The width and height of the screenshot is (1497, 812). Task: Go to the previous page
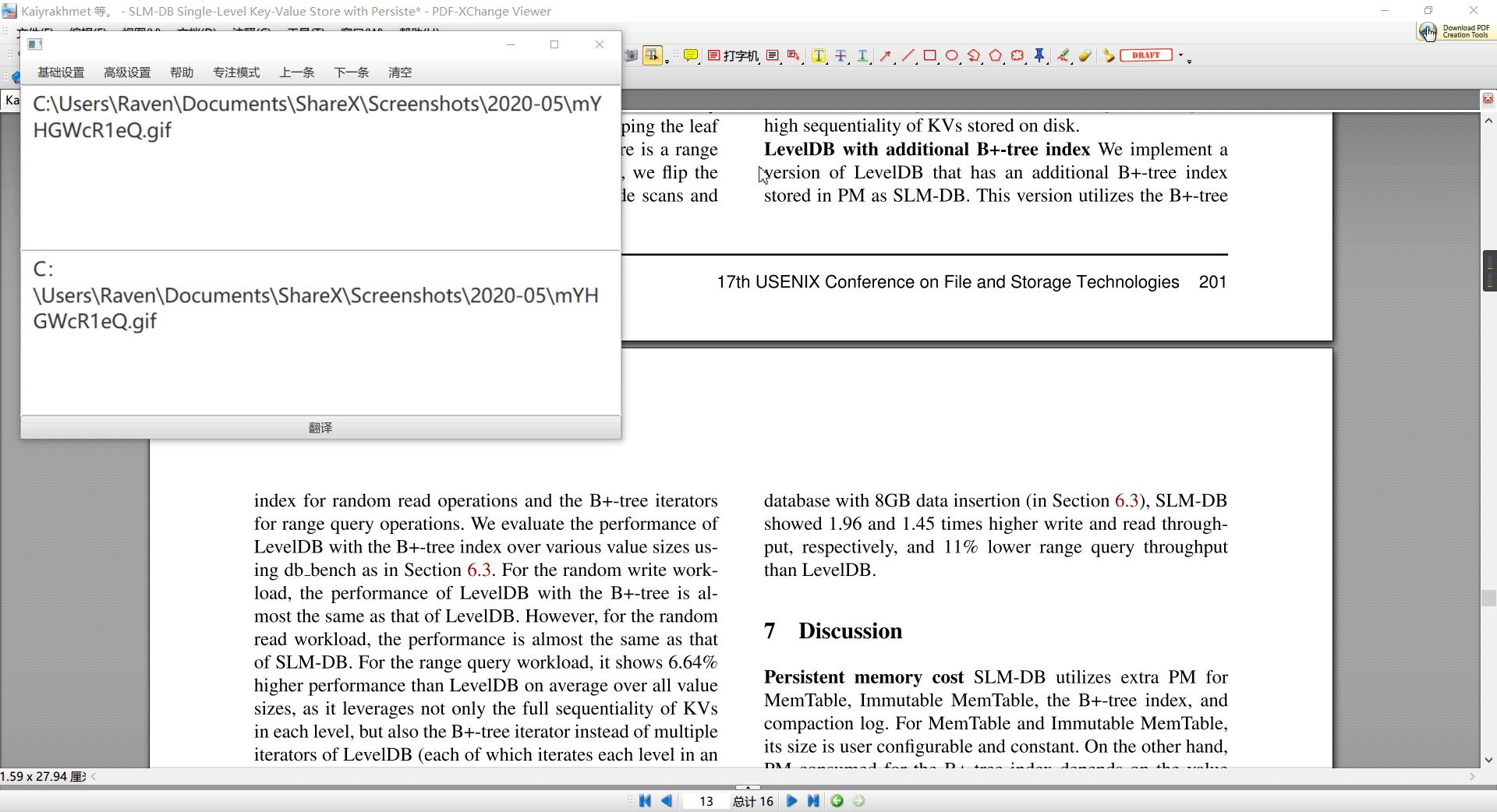[x=667, y=801]
